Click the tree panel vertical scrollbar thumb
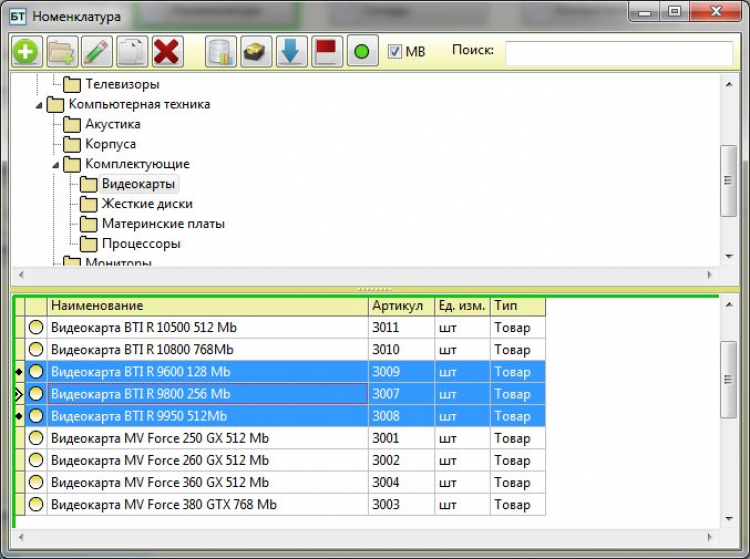The image size is (750, 559). click(x=728, y=181)
